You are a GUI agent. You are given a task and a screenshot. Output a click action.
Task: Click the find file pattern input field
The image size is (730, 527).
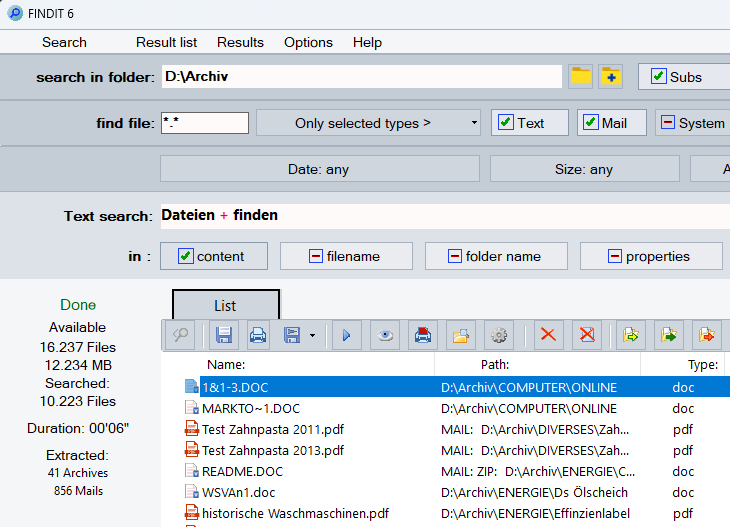[x=204, y=123]
